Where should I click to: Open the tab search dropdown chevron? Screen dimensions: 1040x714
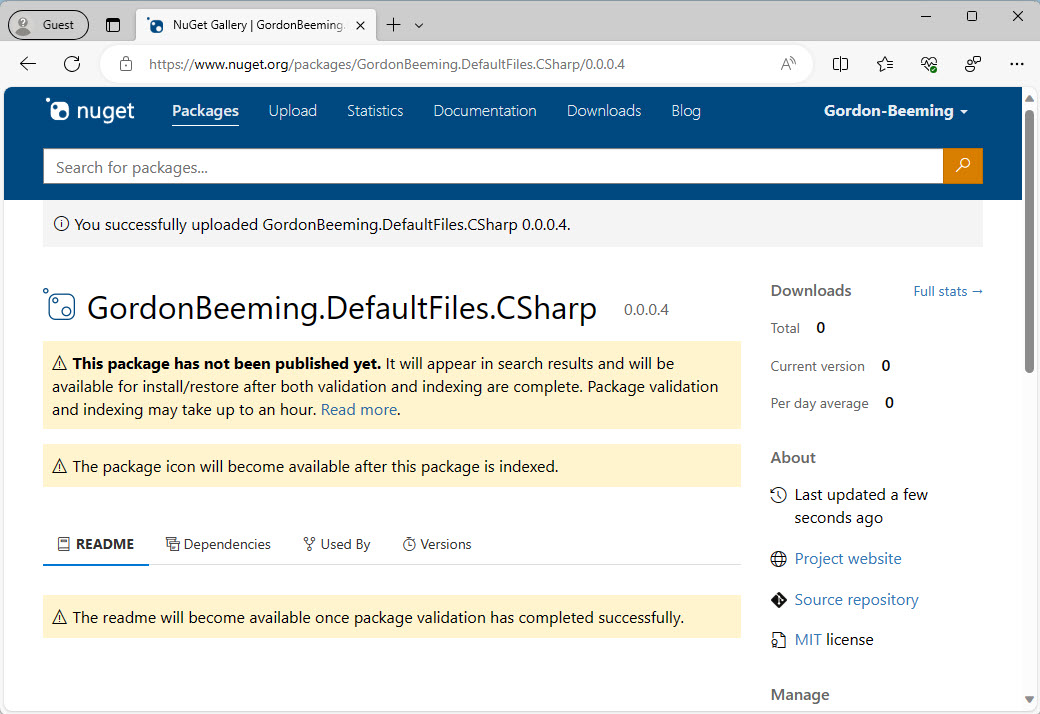(x=419, y=25)
